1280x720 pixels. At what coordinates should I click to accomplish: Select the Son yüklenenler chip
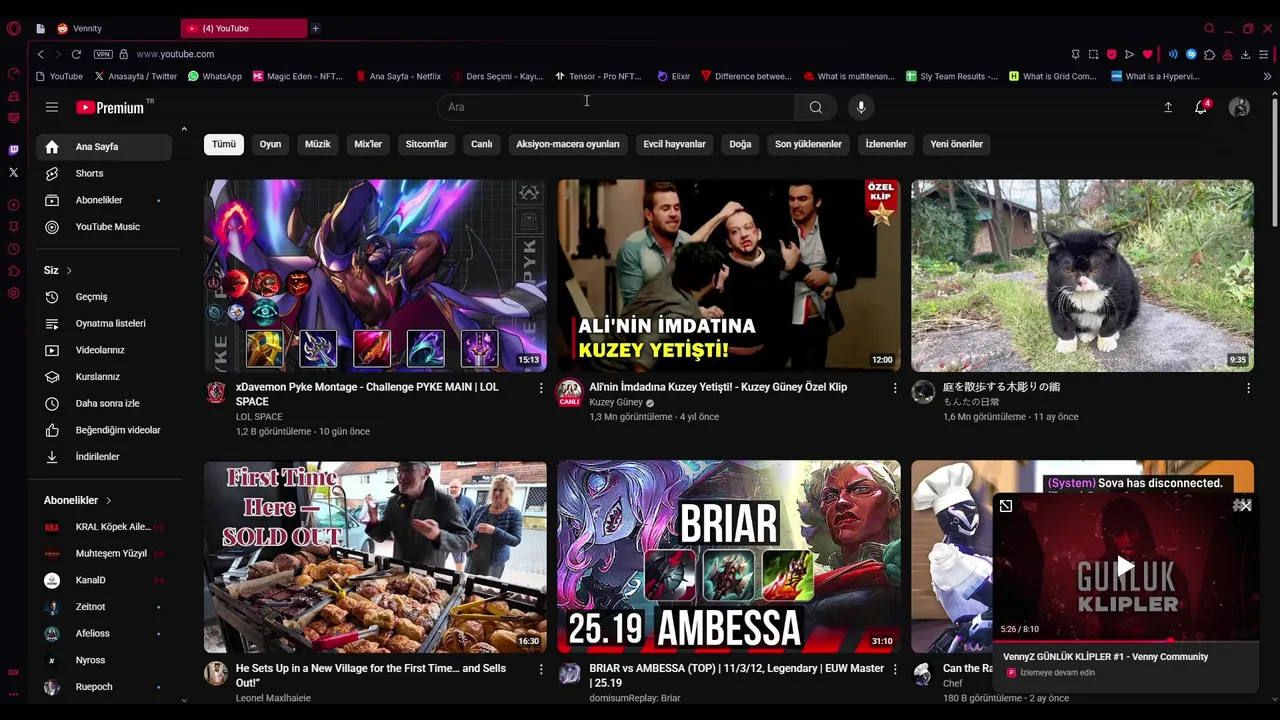808,144
